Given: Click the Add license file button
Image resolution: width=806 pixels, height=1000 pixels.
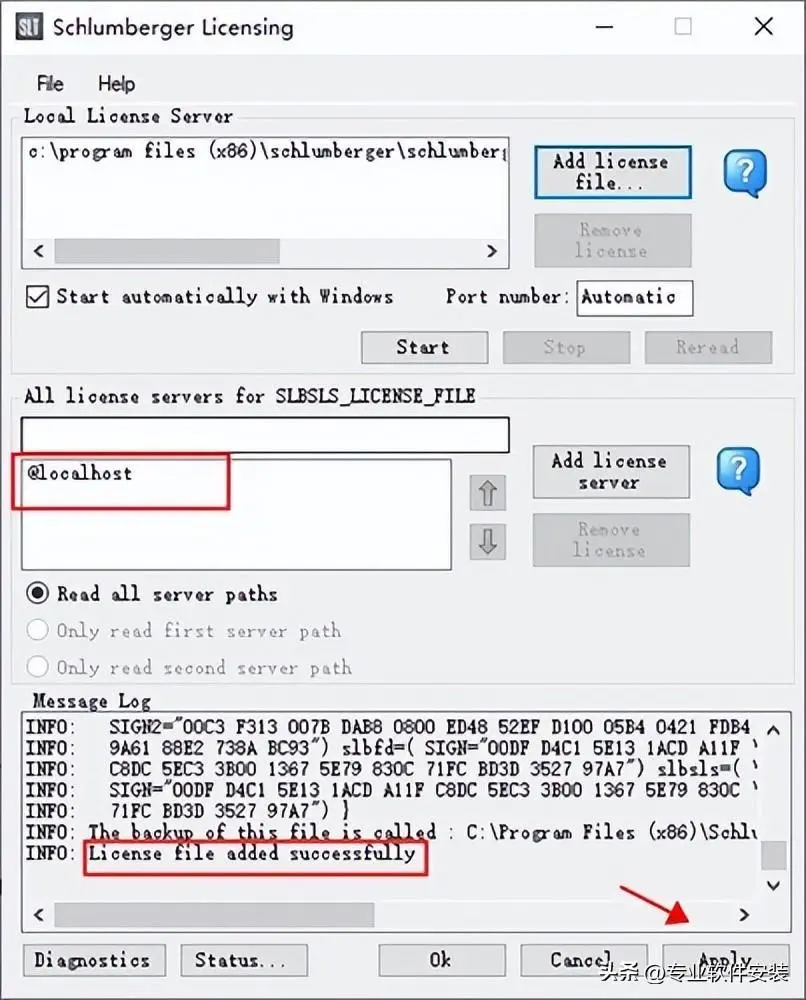Looking at the screenshot, I should [x=613, y=172].
